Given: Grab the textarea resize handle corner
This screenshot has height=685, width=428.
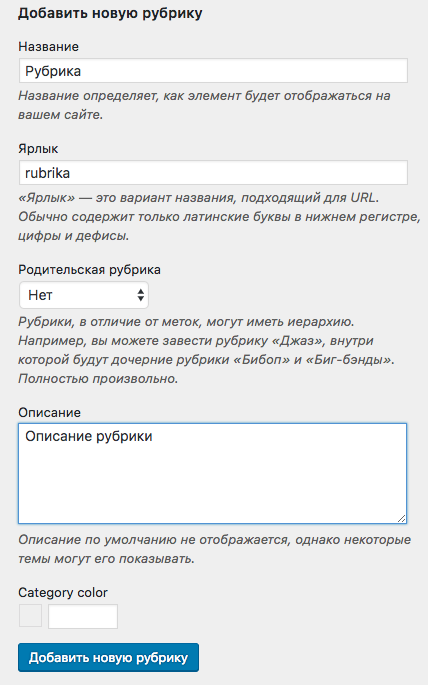Looking at the screenshot, I should click(x=402, y=519).
